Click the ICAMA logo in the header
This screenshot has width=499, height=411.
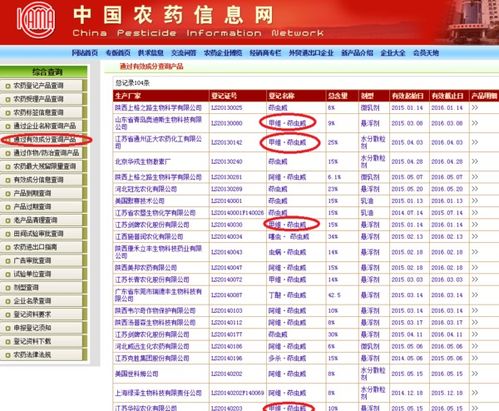point(36,20)
